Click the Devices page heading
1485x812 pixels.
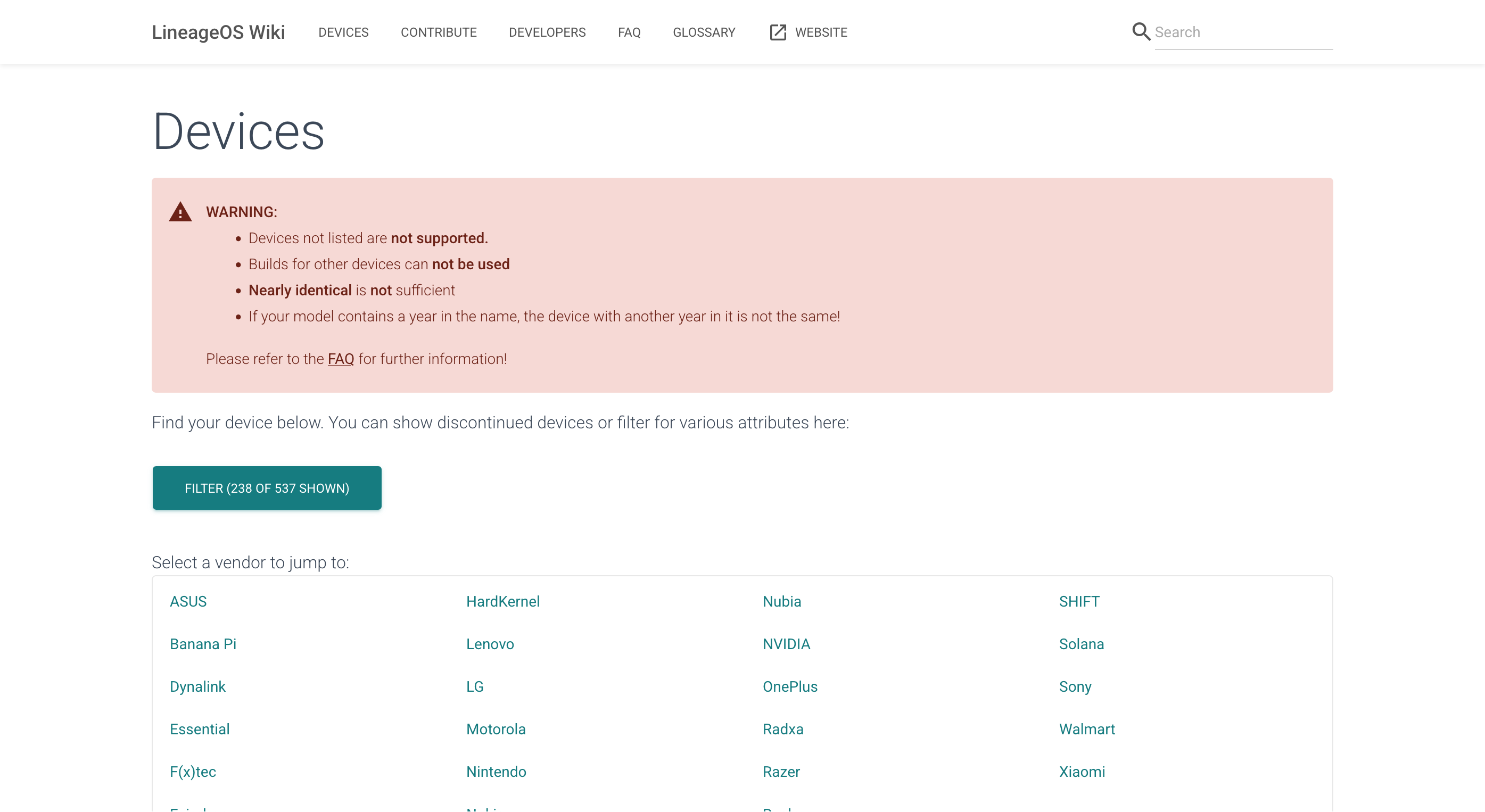238,132
